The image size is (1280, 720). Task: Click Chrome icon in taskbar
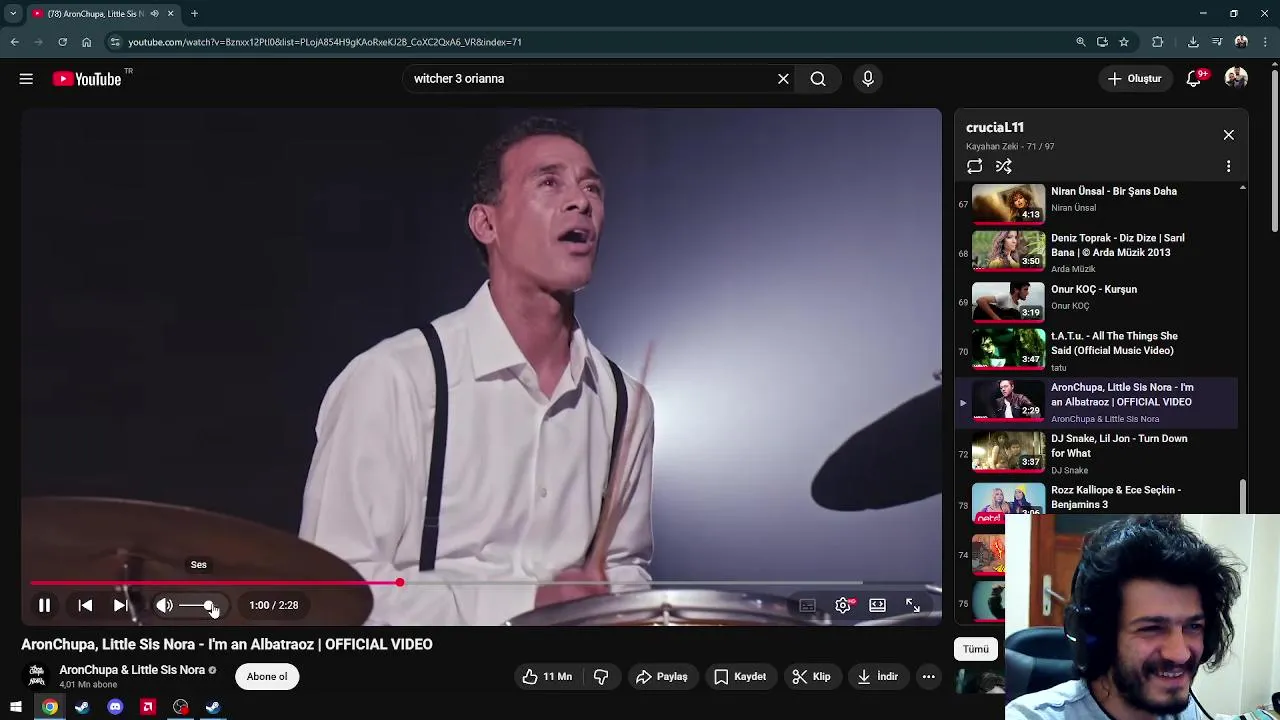tap(49, 707)
